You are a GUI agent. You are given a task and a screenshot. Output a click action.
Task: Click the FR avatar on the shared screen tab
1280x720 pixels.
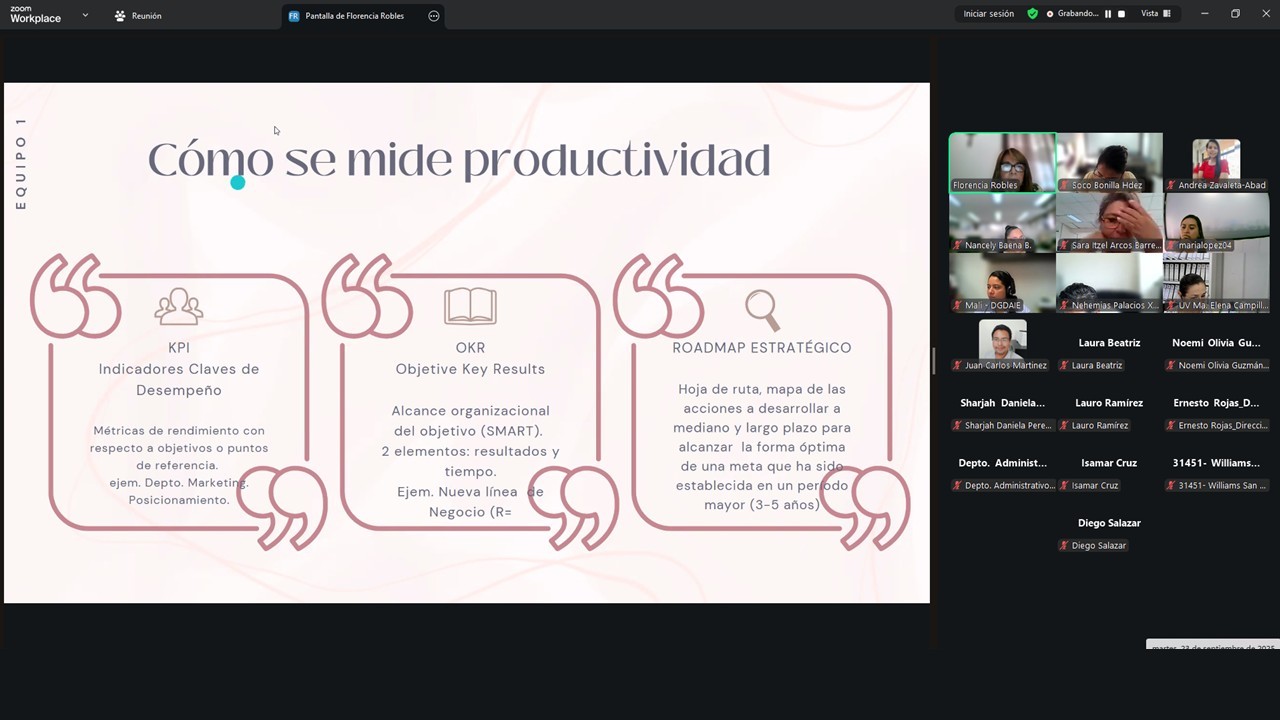coord(294,15)
